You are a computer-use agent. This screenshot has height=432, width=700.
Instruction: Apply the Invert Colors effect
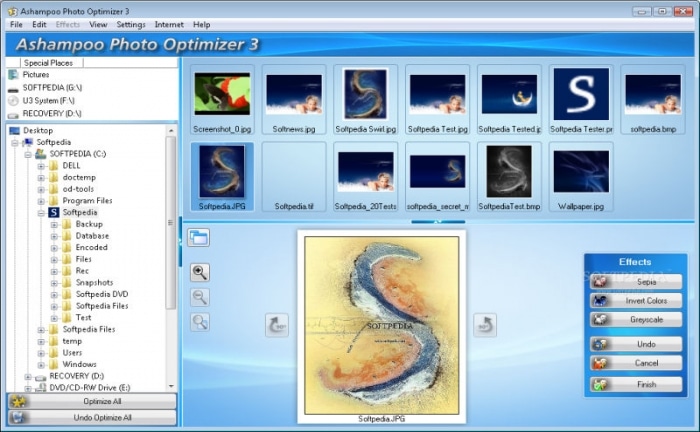[636, 300]
